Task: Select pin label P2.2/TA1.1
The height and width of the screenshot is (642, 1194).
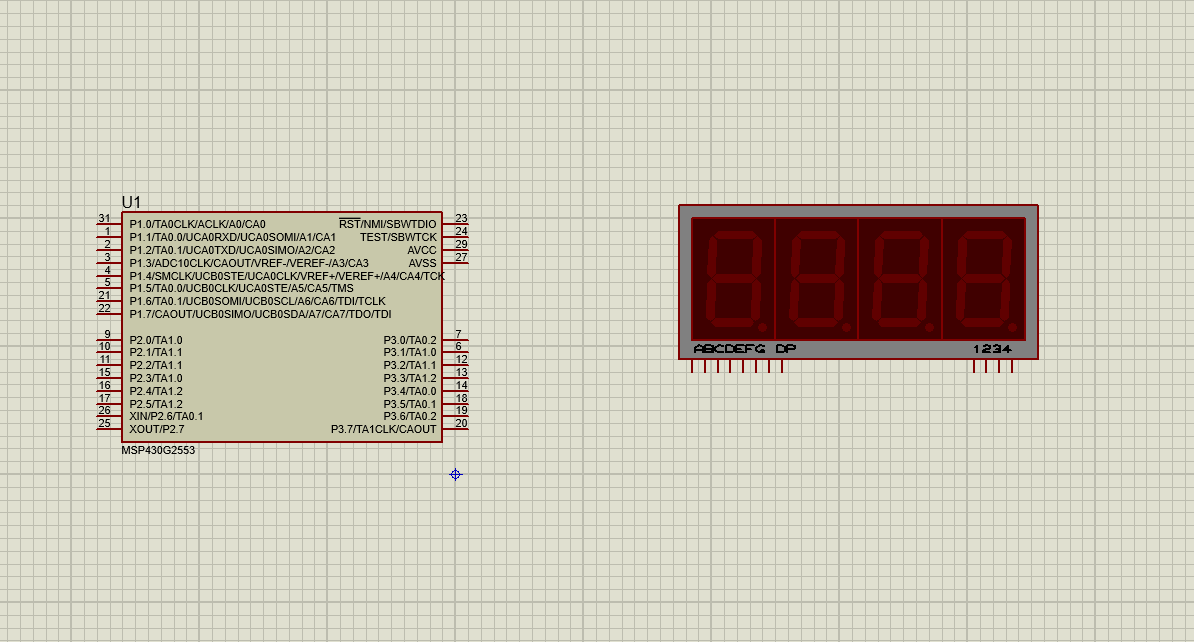Action: pyautogui.click(x=156, y=365)
